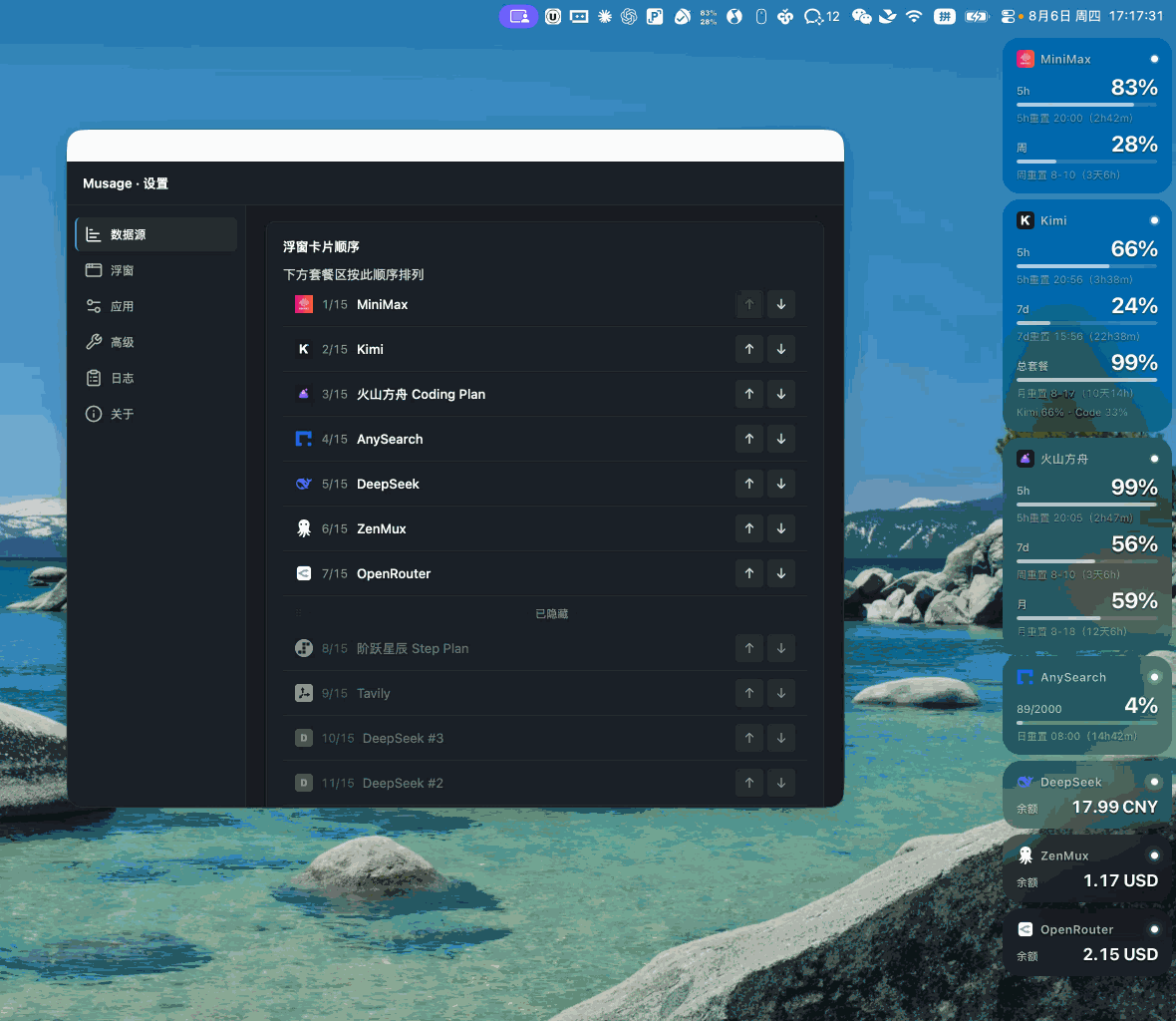Click the date and time in menu bar
Screen dimensions: 1176x1021
tap(1095, 16)
